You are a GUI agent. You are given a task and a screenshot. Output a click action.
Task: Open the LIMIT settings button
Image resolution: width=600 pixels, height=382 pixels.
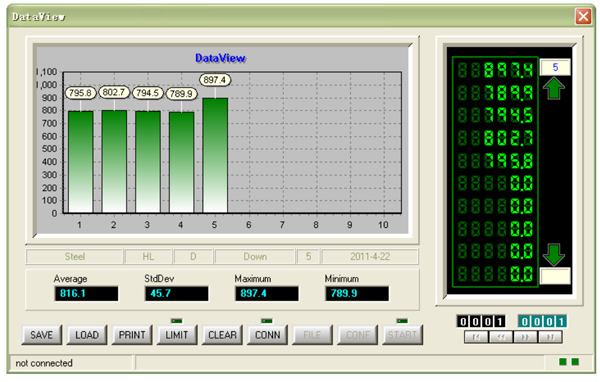tap(177, 335)
